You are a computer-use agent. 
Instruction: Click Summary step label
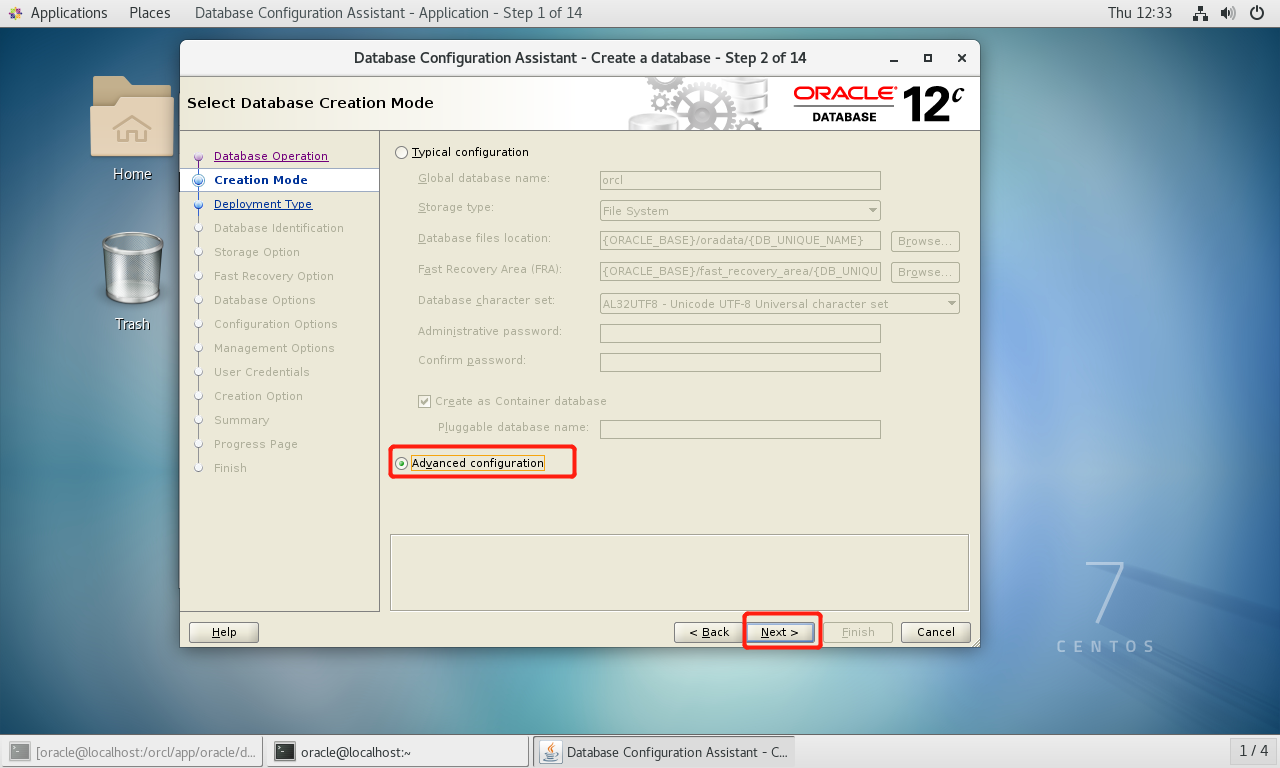tap(241, 420)
